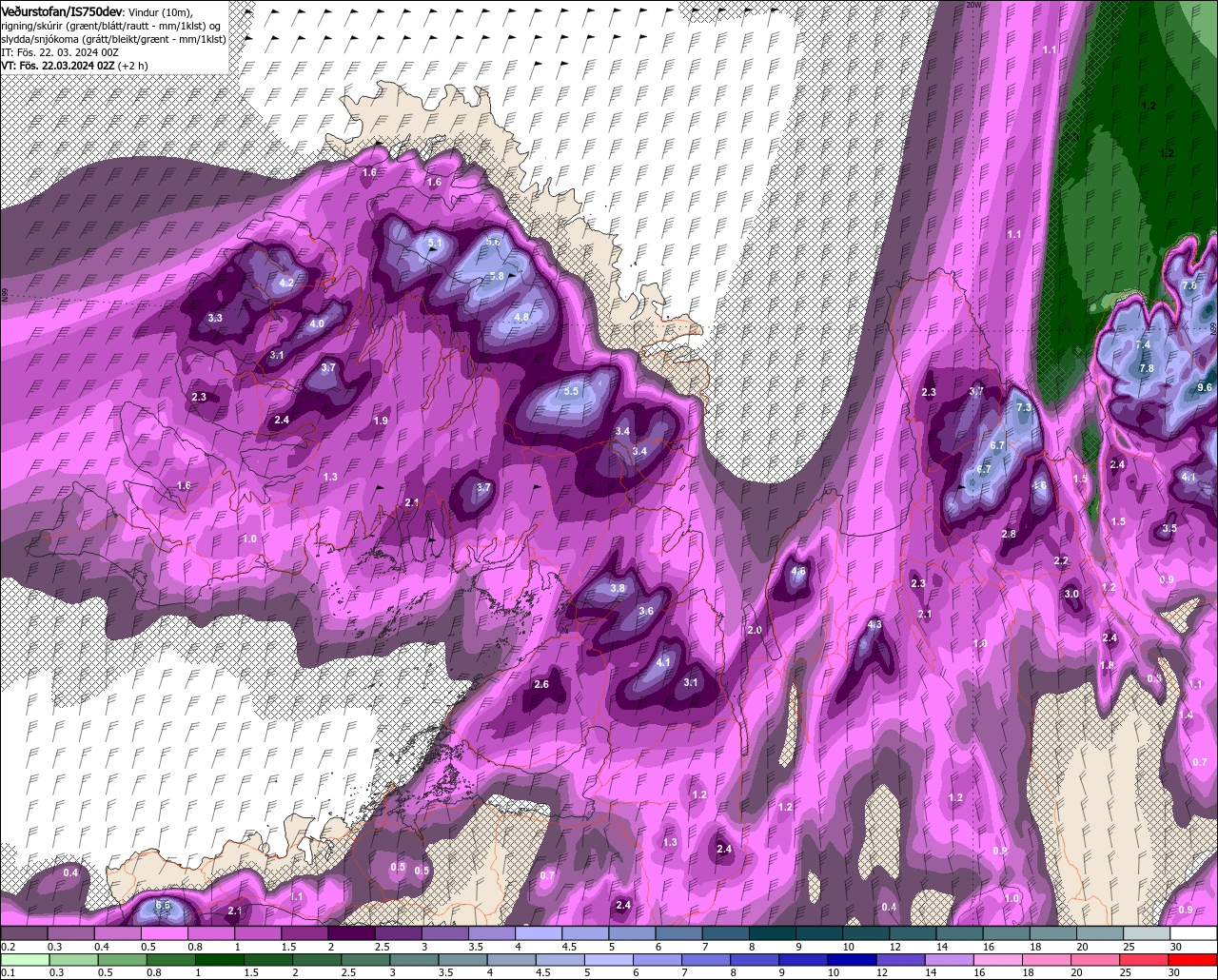Viewport: 1218px width, 980px height.
Task: Click the rigning/skúrir legend description line
Action: [x=112, y=26]
